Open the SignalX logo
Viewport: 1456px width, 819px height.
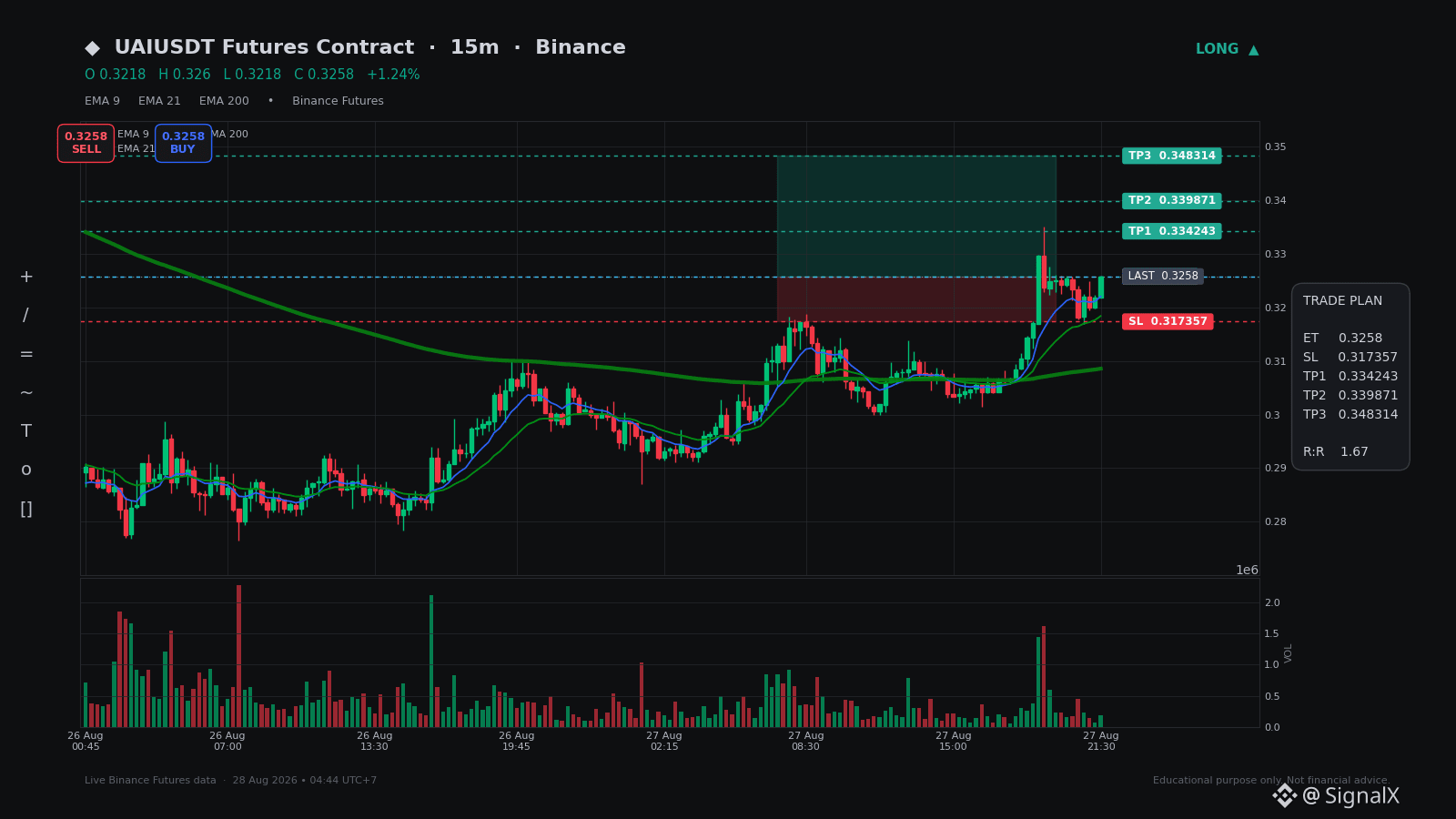[1336, 796]
